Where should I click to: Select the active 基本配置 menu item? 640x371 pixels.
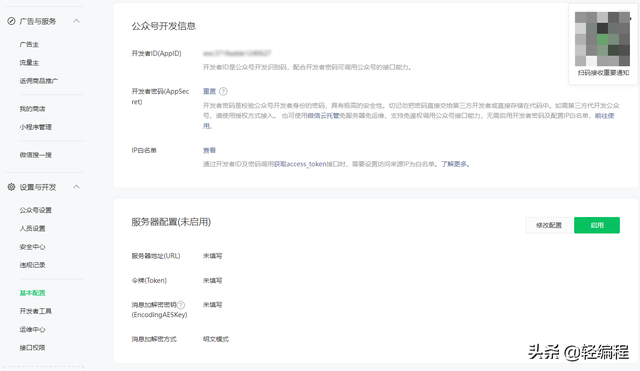tap(32, 293)
